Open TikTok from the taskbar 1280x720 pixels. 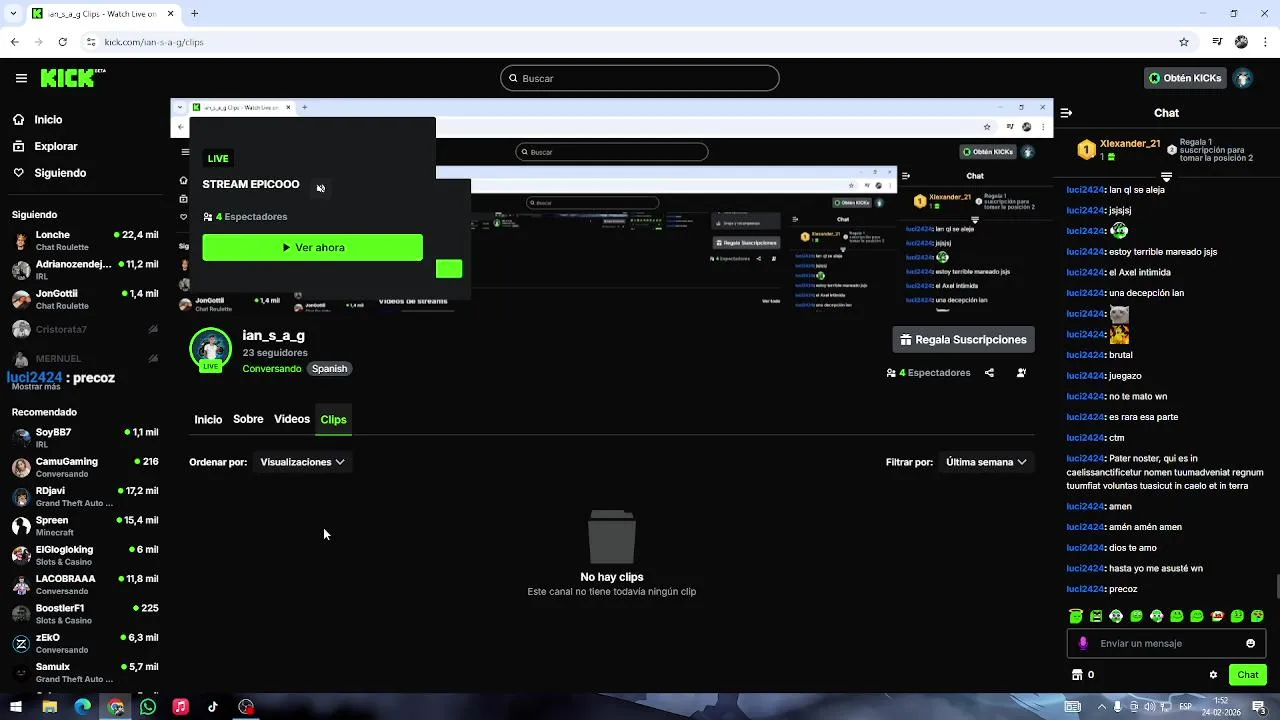click(x=213, y=707)
